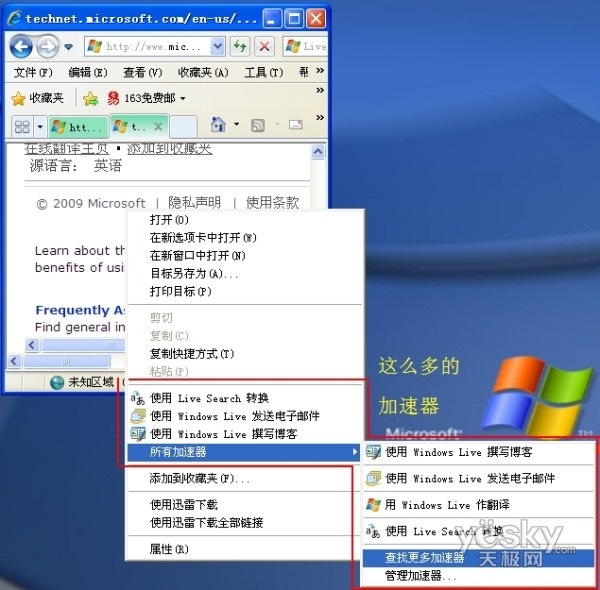The height and width of the screenshot is (590, 600).
Task: Refresh the page with green arrows icon
Action: [240, 47]
